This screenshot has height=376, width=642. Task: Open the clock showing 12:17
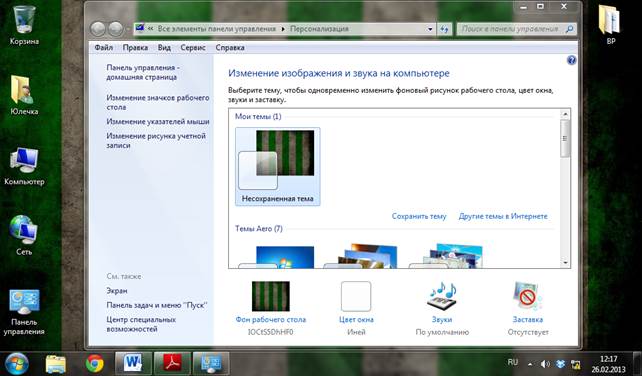point(608,364)
